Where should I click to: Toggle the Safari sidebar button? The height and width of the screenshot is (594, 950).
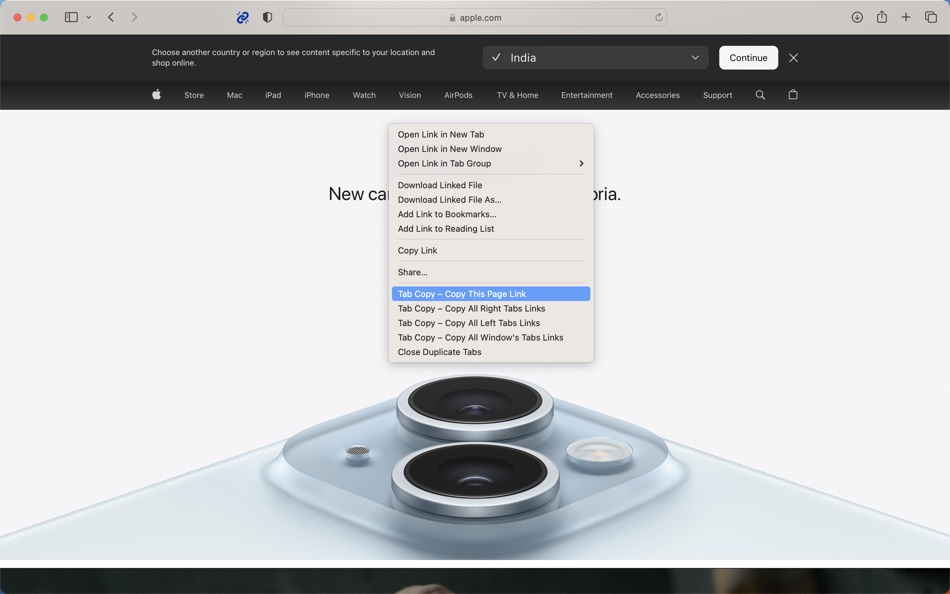[71, 17]
